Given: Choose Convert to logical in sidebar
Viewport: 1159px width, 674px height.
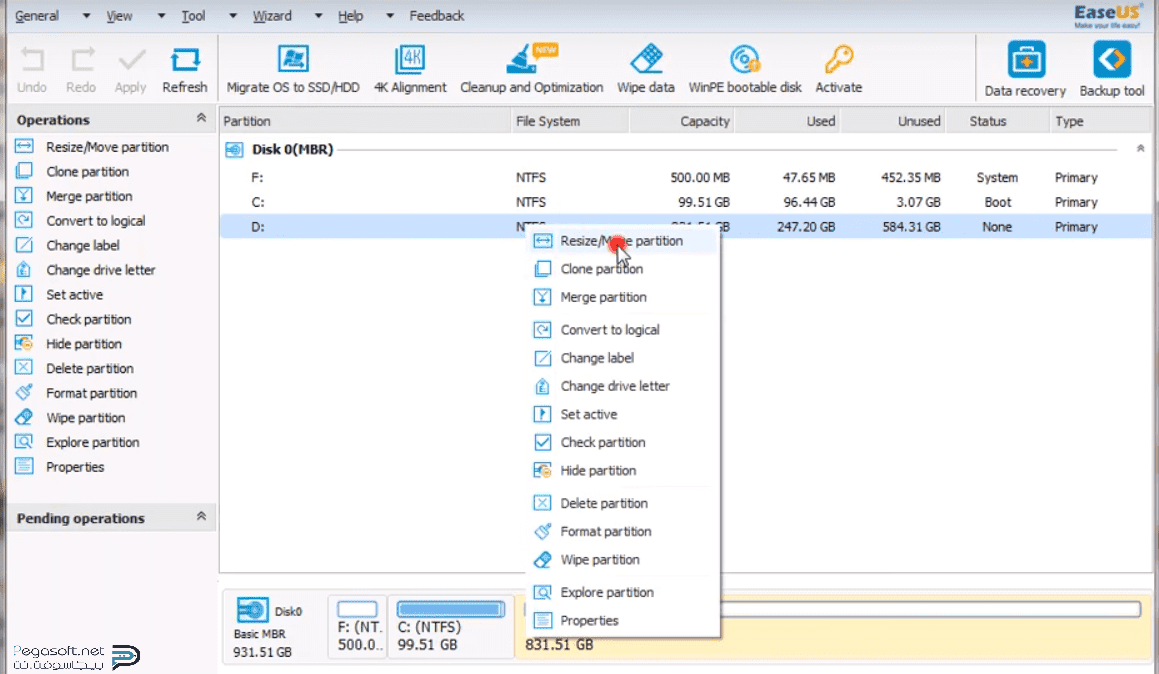Looking at the screenshot, I should [81, 220].
